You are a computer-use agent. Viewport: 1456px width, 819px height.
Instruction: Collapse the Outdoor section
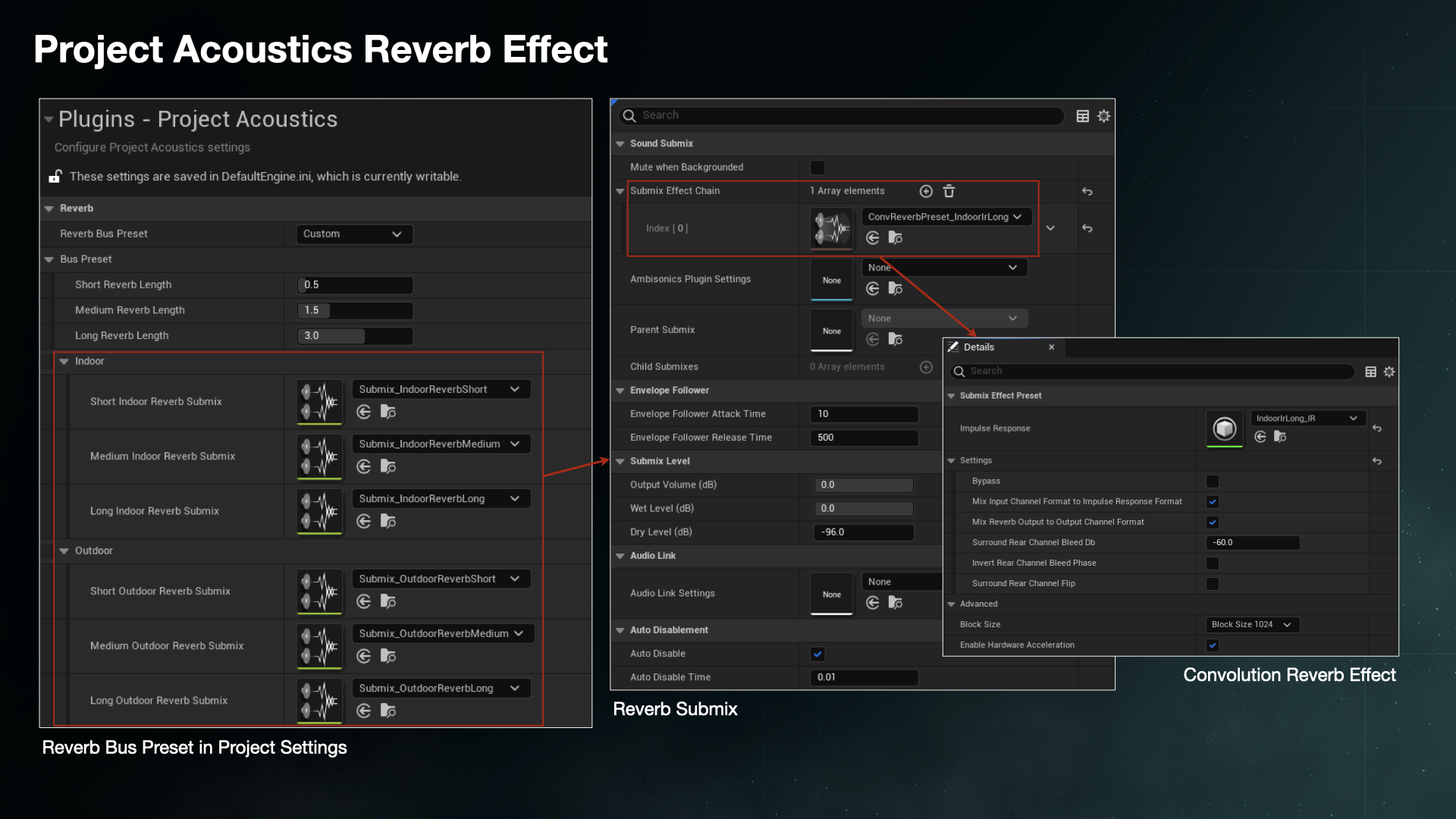click(64, 551)
